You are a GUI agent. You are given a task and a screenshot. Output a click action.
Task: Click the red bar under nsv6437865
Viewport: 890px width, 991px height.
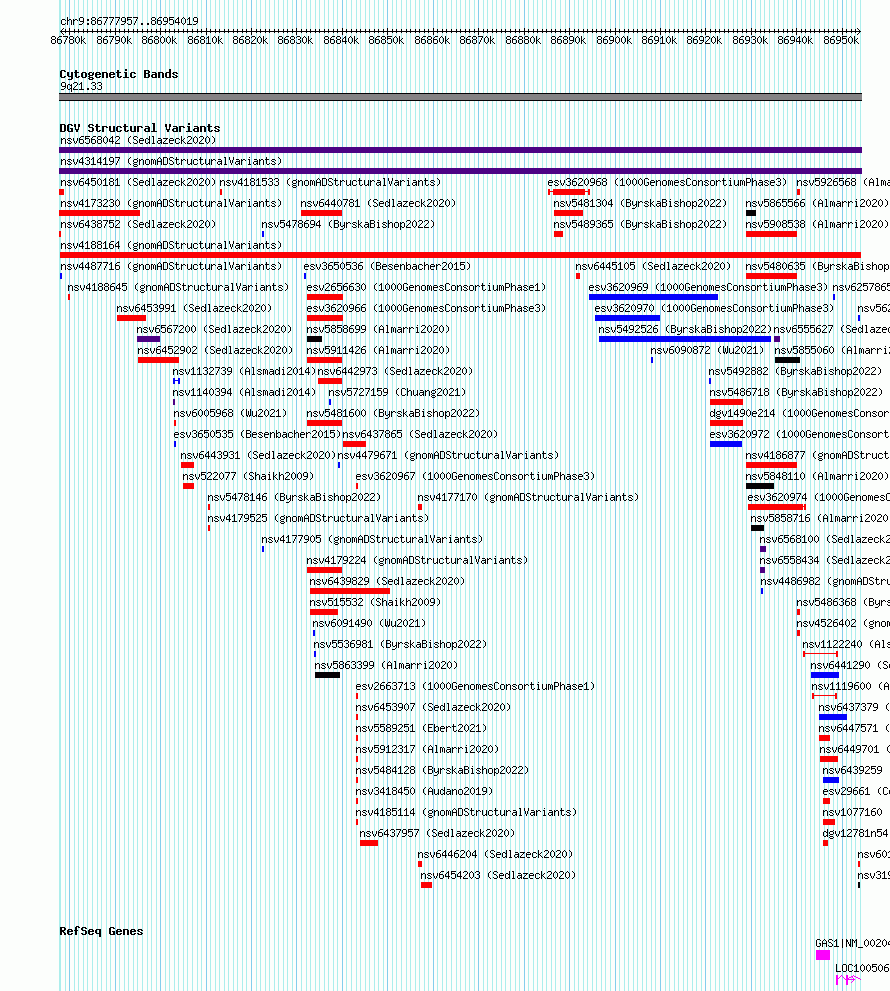tap(355, 444)
